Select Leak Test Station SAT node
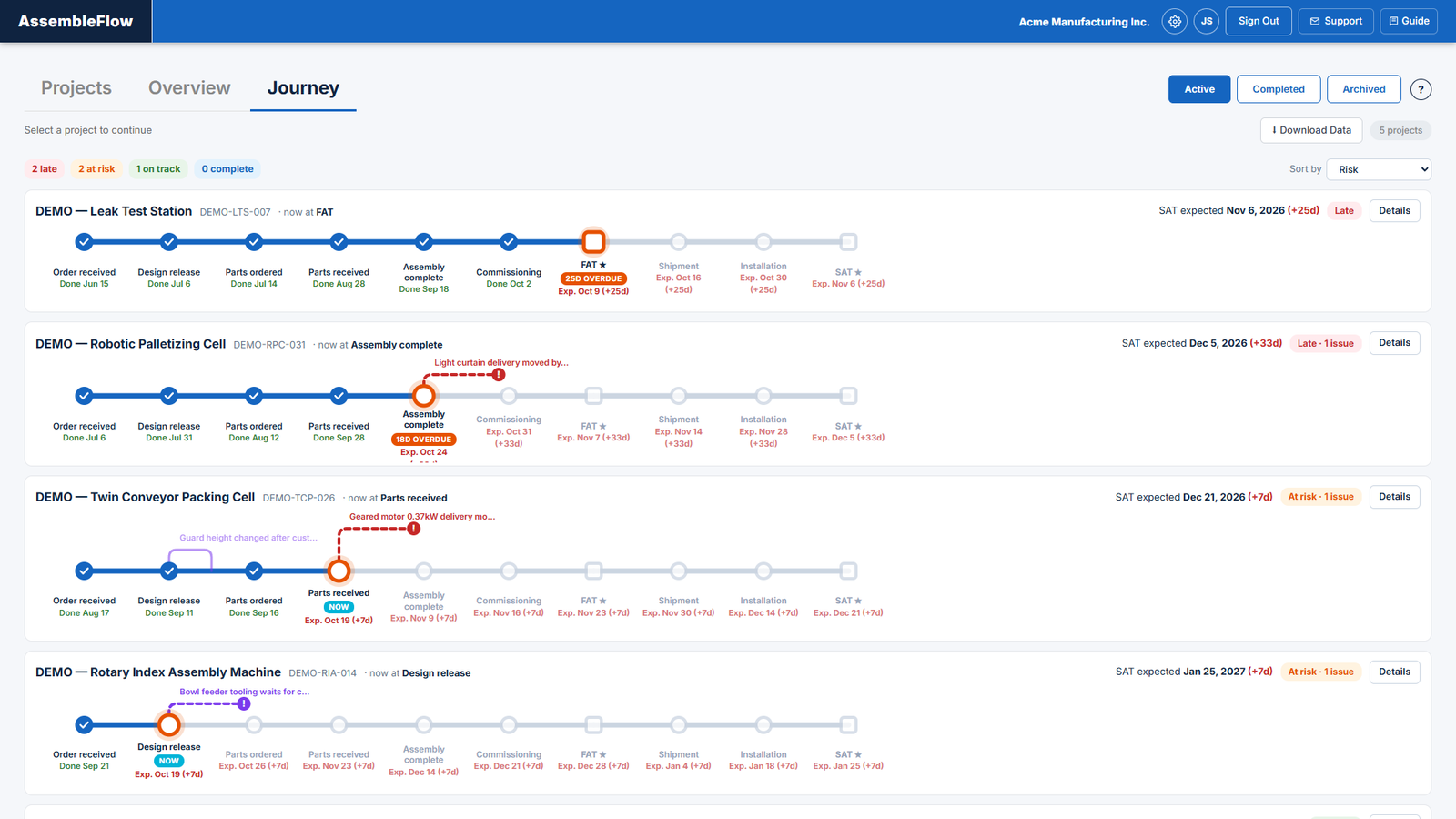1456x819 pixels. (x=848, y=242)
